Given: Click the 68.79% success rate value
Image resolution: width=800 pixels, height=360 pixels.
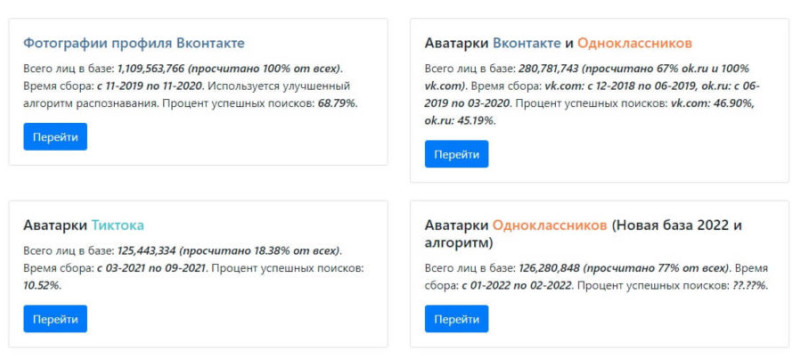Looking at the screenshot, I should [337, 104].
